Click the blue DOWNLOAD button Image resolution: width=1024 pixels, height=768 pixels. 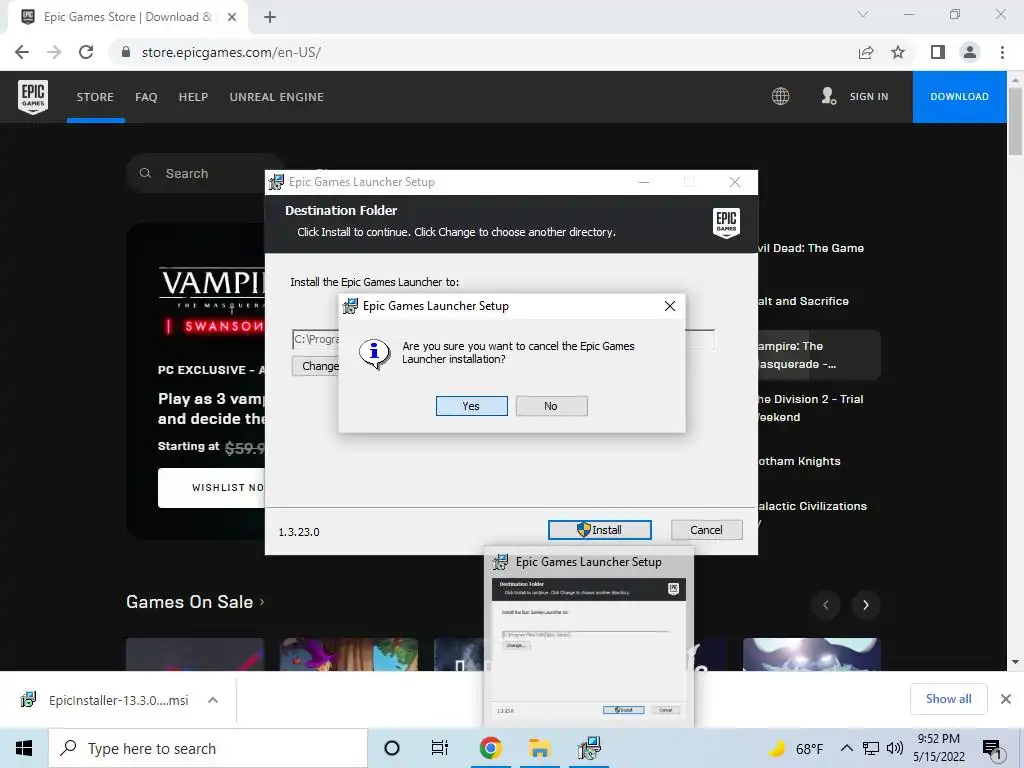(x=959, y=97)
